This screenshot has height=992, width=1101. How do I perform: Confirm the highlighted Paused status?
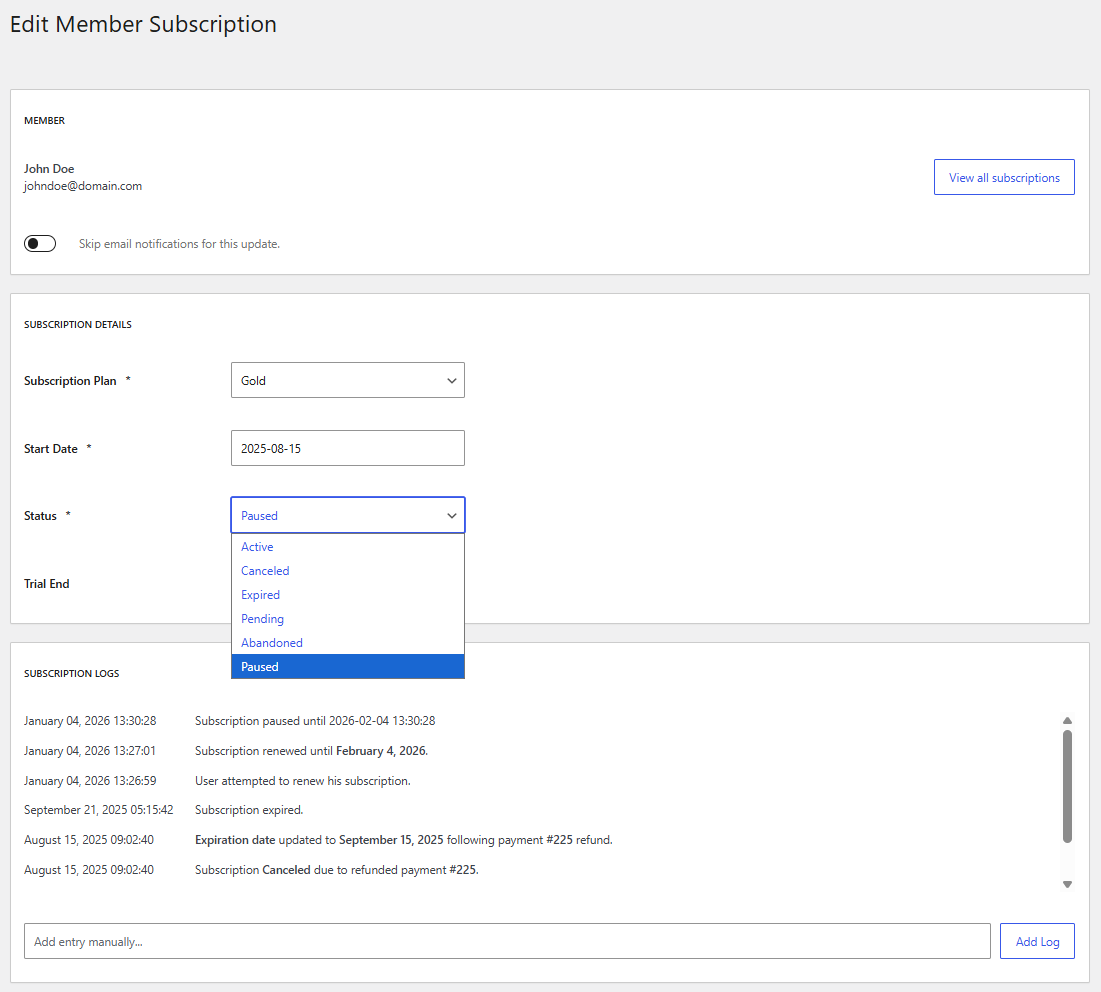point(259,666)
